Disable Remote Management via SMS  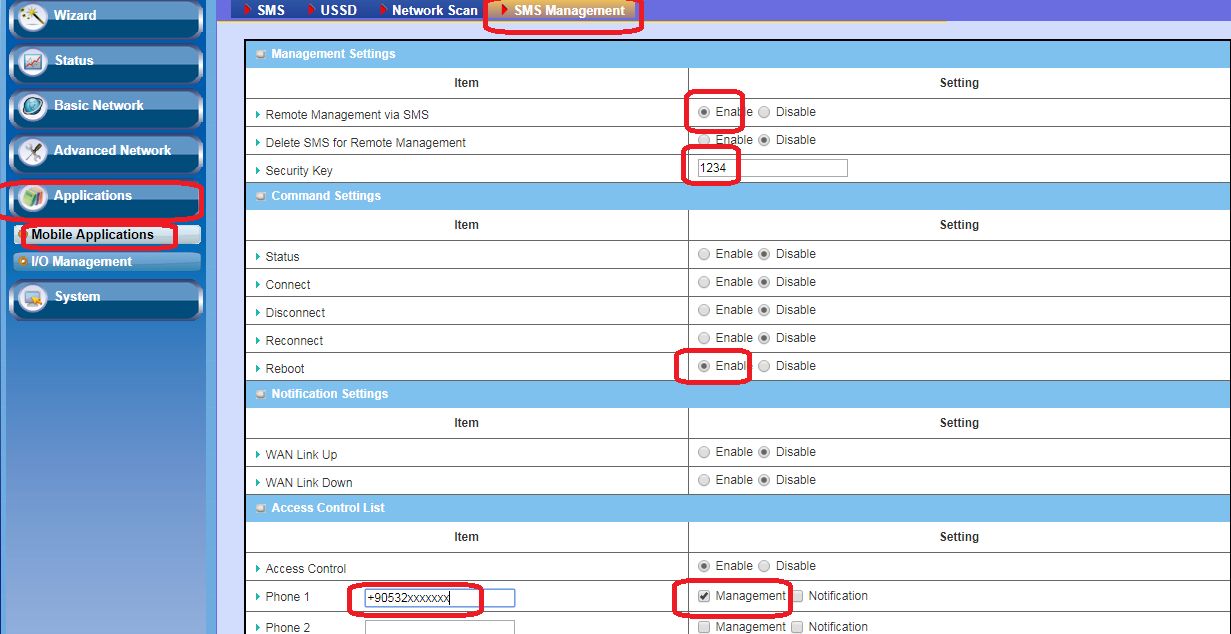[764, 112]
